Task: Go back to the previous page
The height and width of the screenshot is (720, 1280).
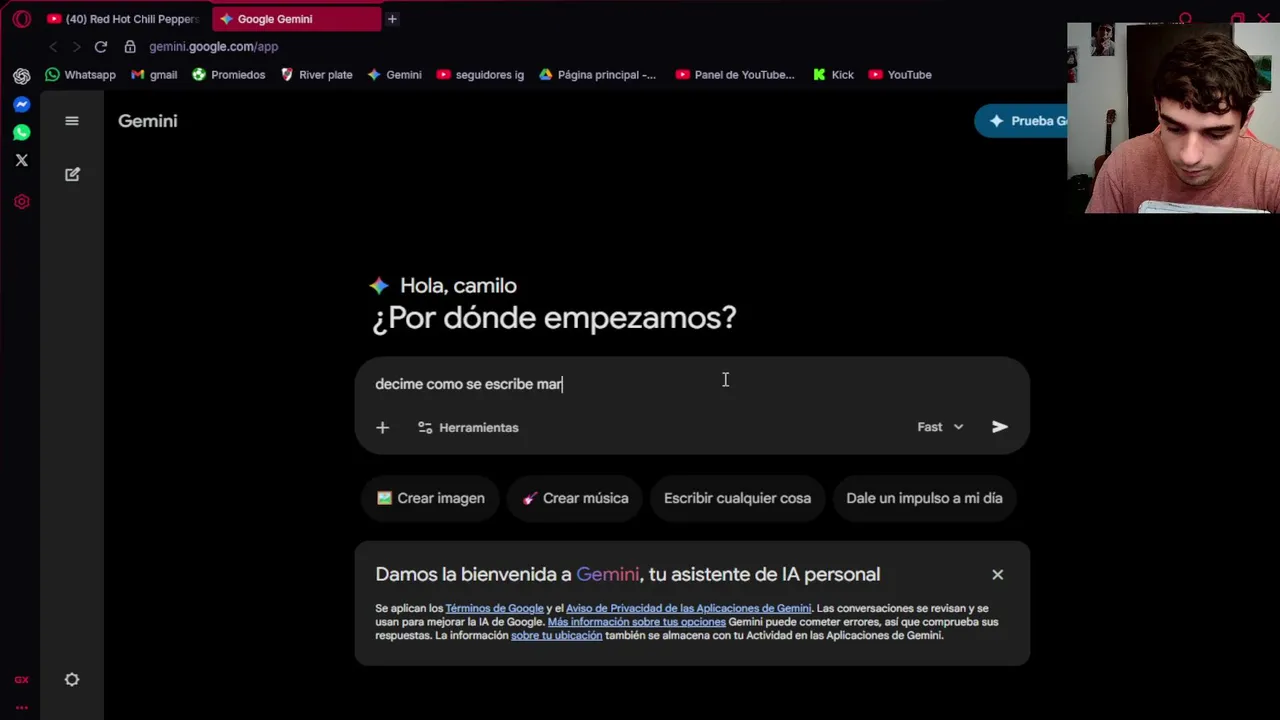Action: [53, 47]
